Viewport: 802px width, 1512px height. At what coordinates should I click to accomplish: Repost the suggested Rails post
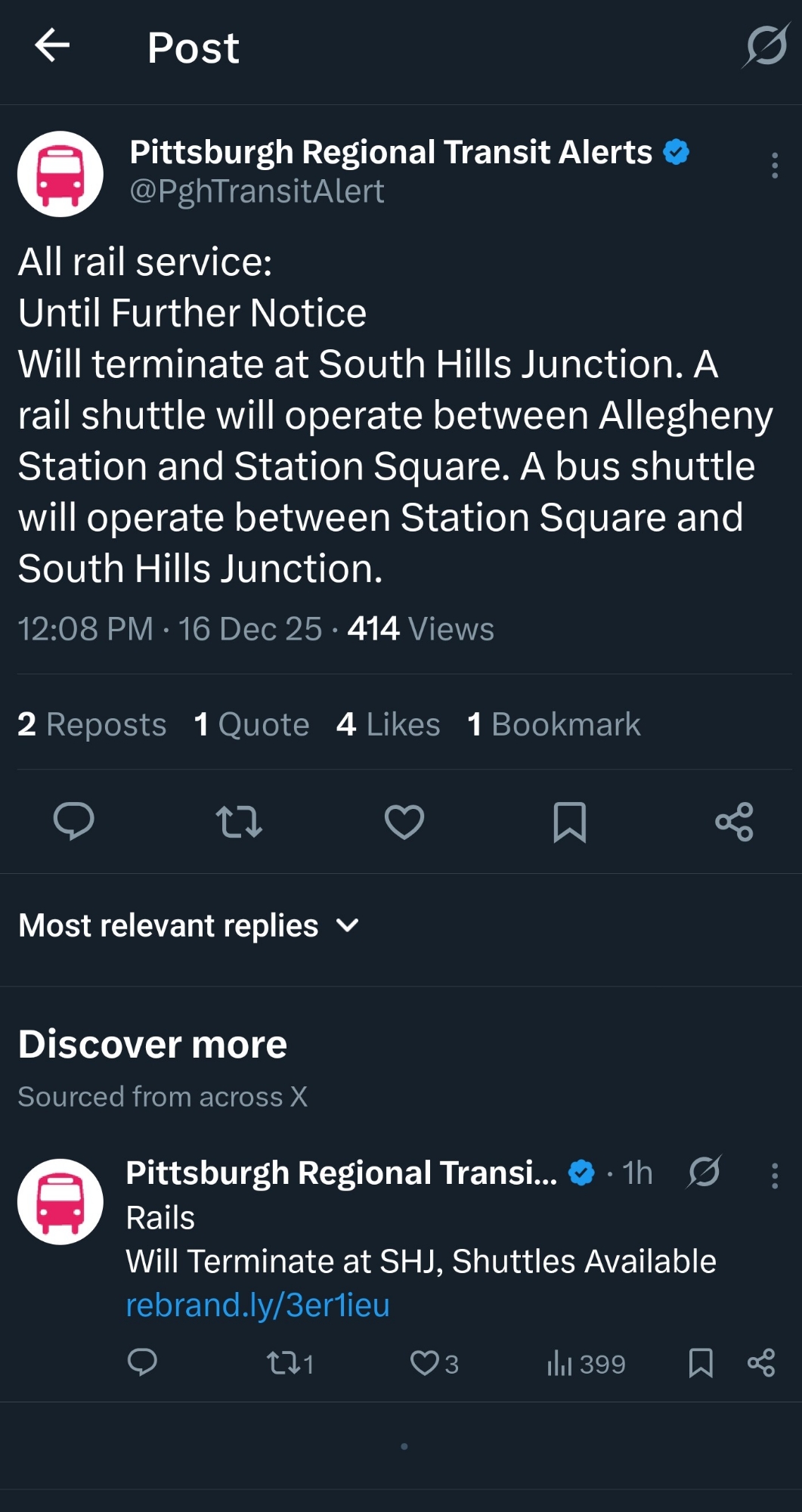pyautogui.click(x=283, y=1363)
